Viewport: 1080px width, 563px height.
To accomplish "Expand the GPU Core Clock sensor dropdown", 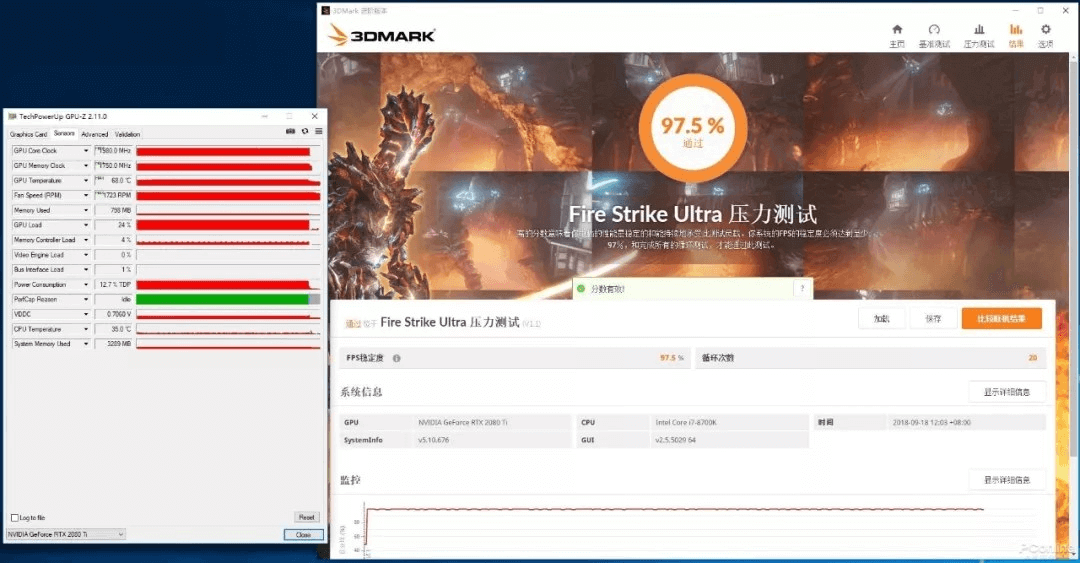I will pyautogui.click(x=86, y=151).
